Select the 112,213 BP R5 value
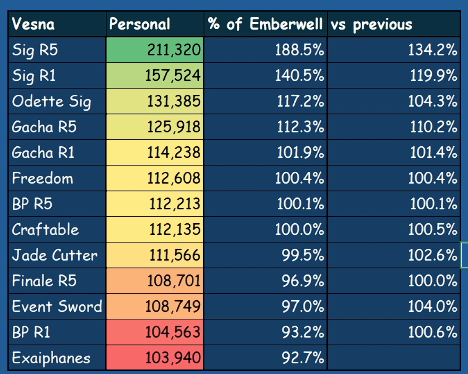The width and height of the screenshot is (468, 374). coord(155,204)
